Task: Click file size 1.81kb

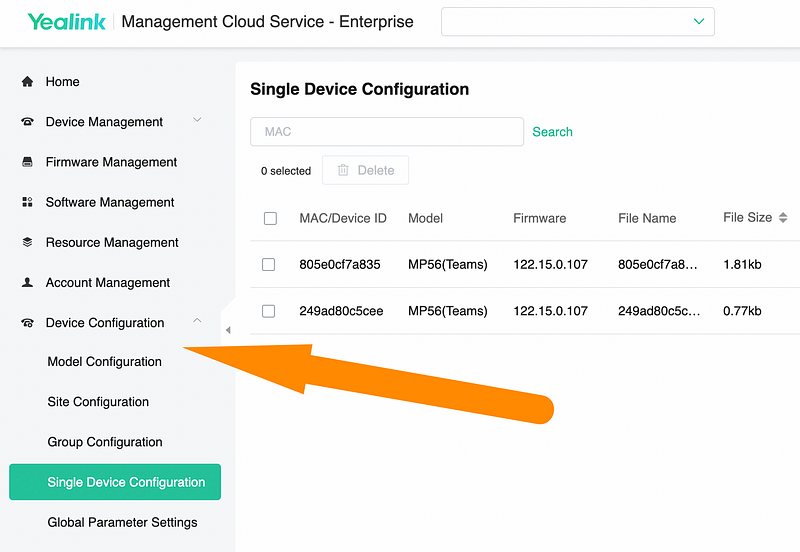Action: pos(742,264)
